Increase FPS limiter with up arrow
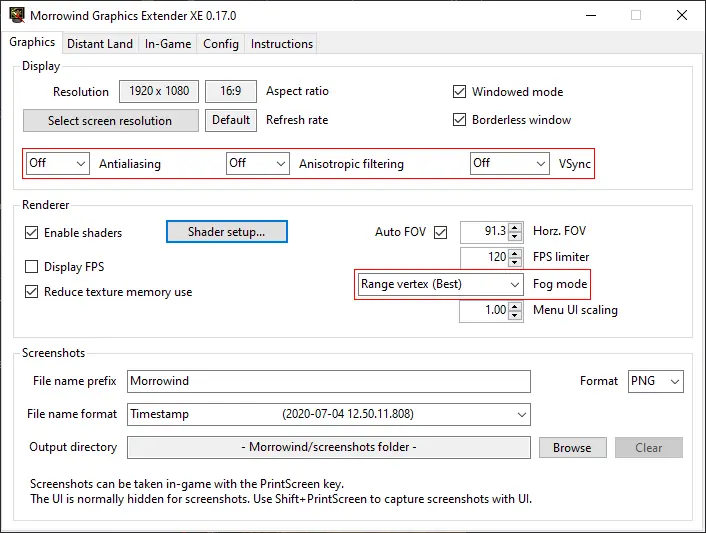Viewport: 706px width, 533px height. (x=515, y=253)
